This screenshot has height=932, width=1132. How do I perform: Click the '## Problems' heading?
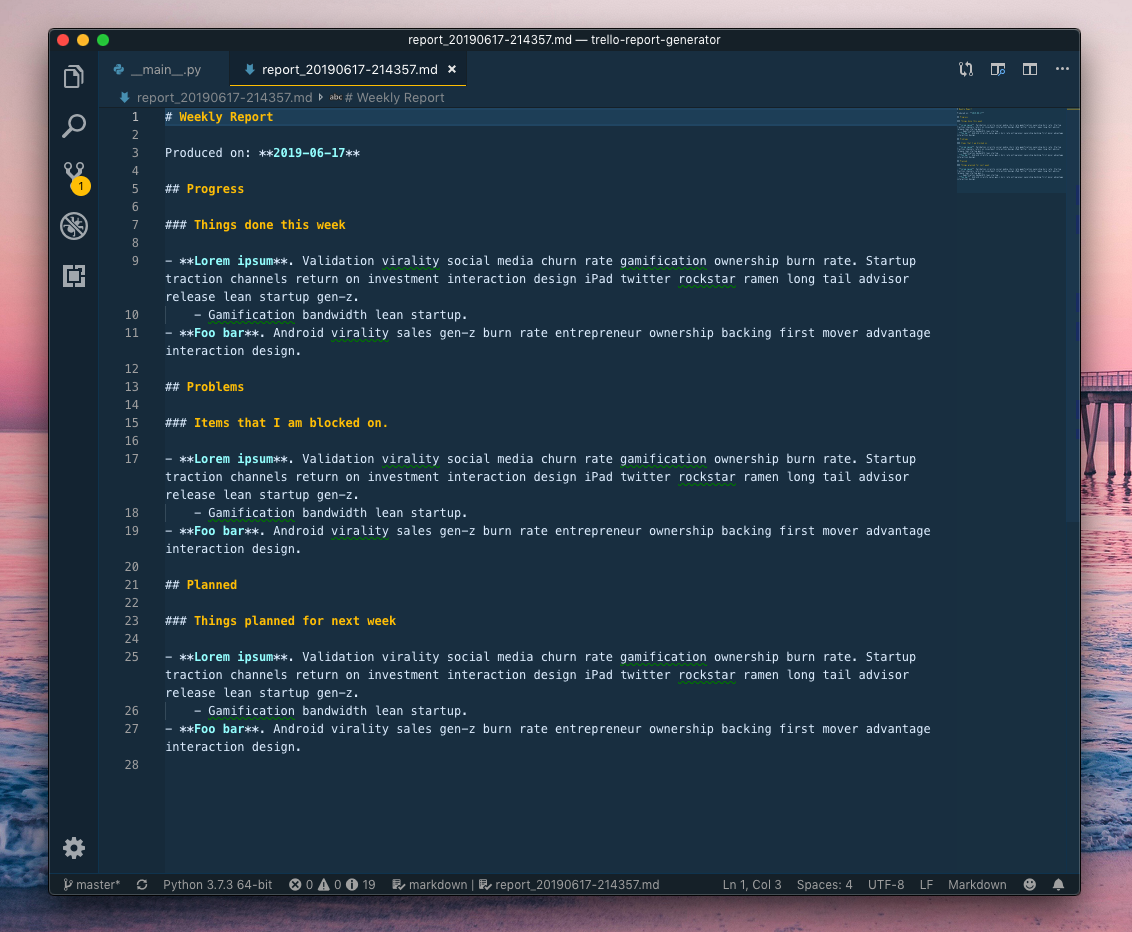pos(204,387)
